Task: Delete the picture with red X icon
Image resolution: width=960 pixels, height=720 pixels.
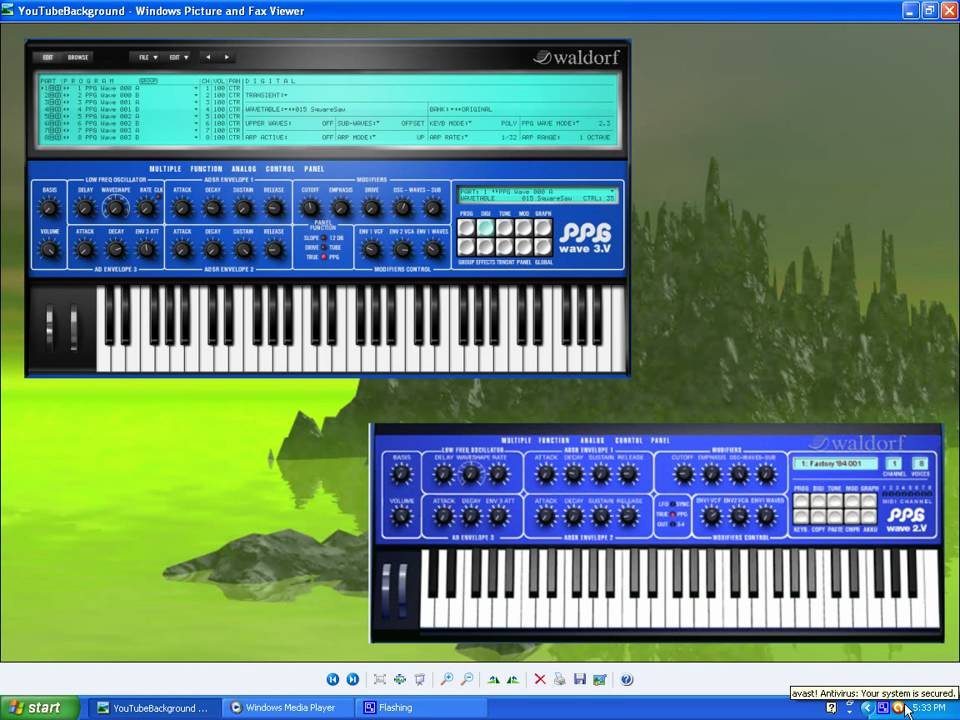Action: 540,679
